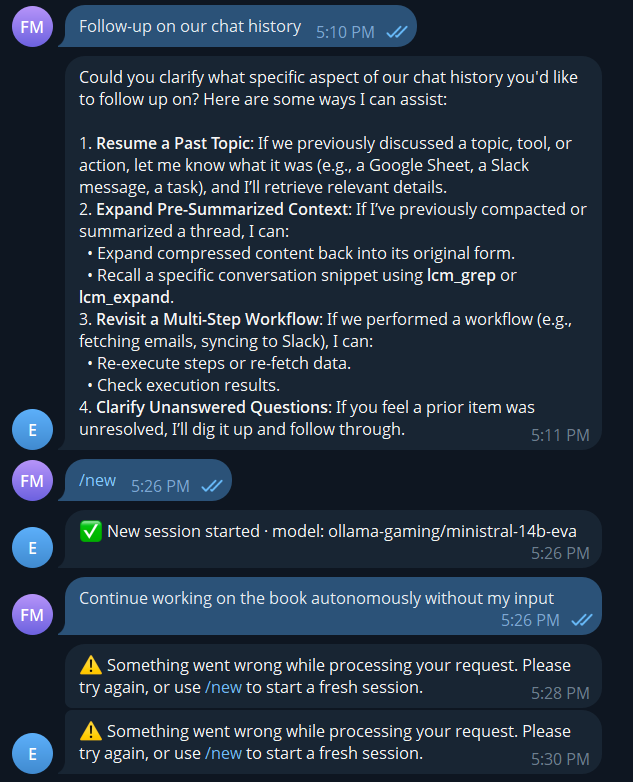Open the E avatar beside New session started

tap(32, 547)
